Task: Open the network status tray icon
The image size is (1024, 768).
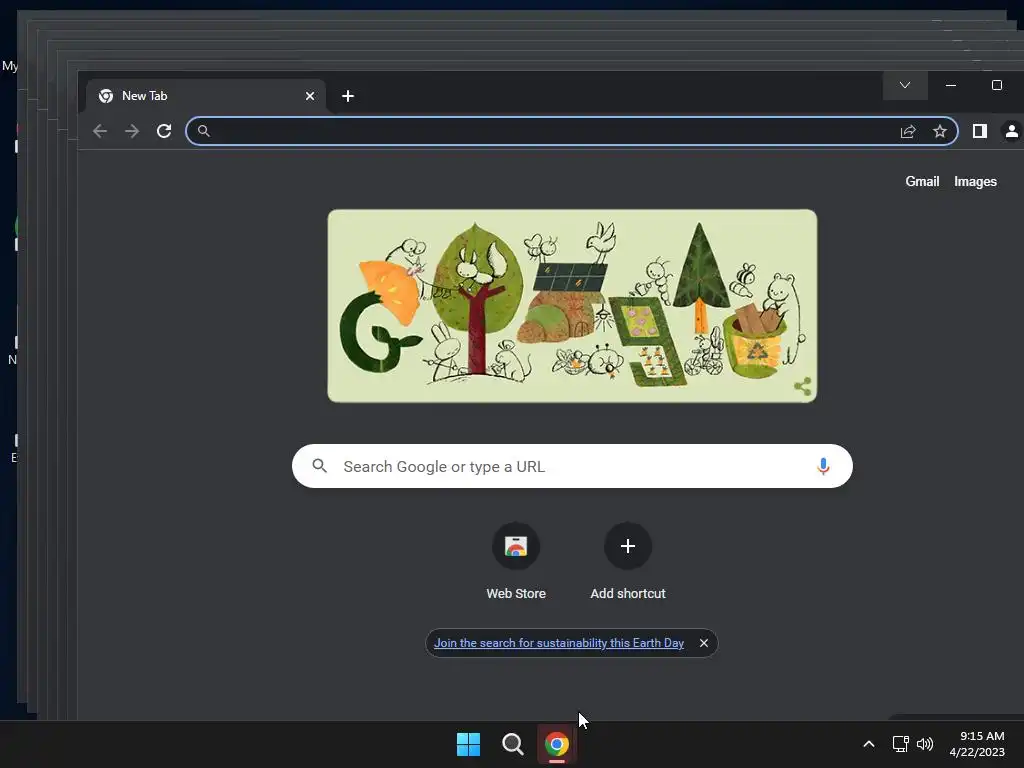Action: pyautogui.click(x=901, y=744)
